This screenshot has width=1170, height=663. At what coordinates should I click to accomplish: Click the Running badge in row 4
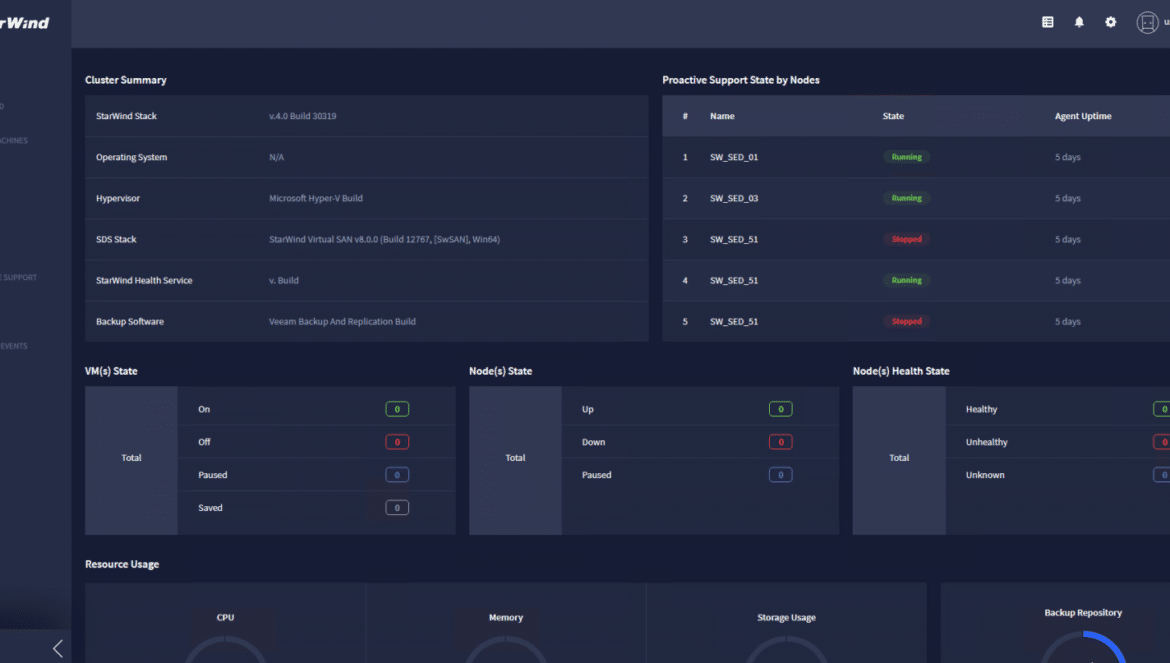click(x=907, y=280)
